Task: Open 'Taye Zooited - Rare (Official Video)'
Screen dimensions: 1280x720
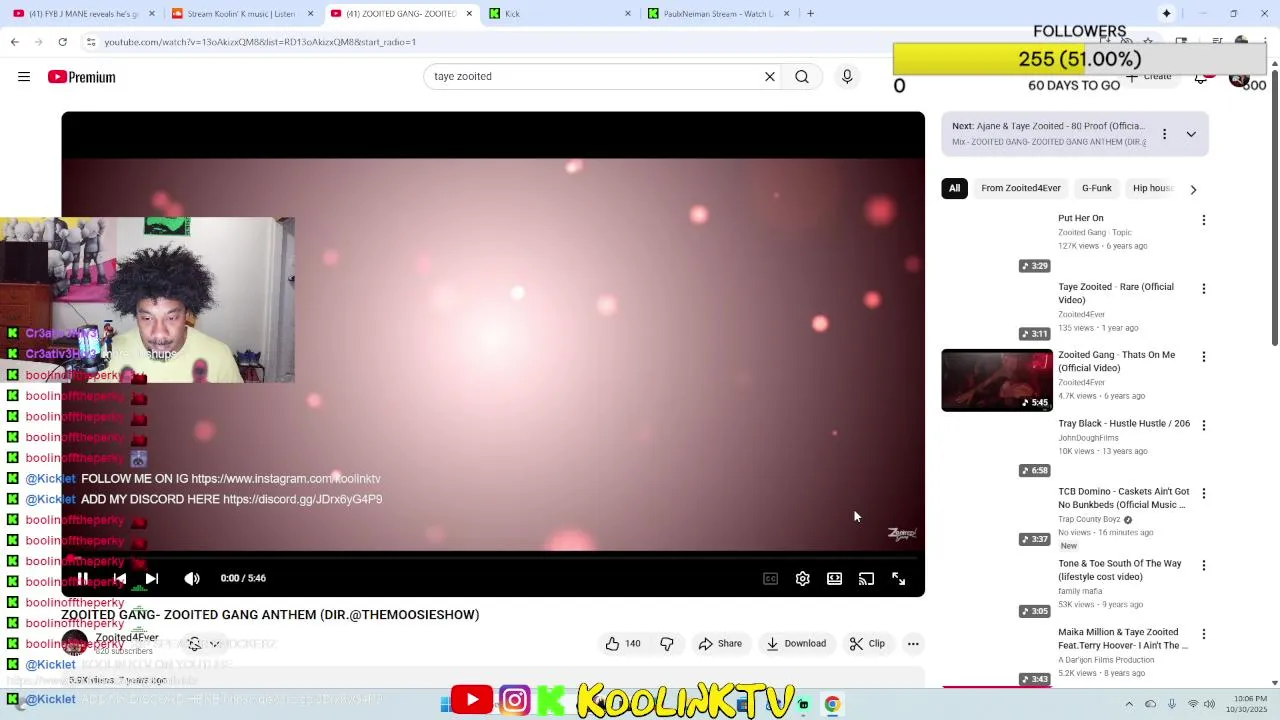Action: click(x=1116, y=293)
